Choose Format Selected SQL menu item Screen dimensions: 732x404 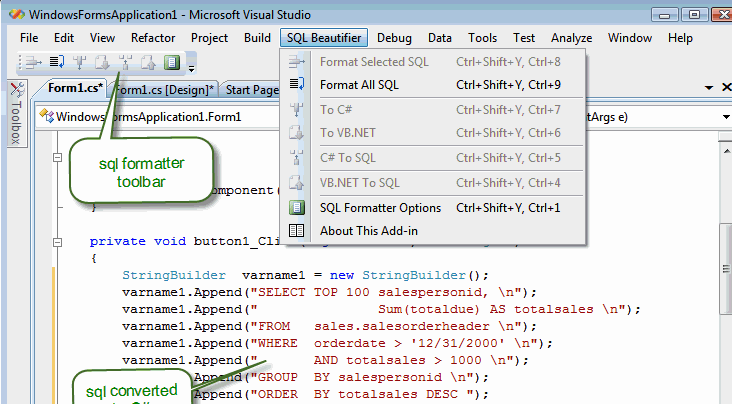point(433,62)
